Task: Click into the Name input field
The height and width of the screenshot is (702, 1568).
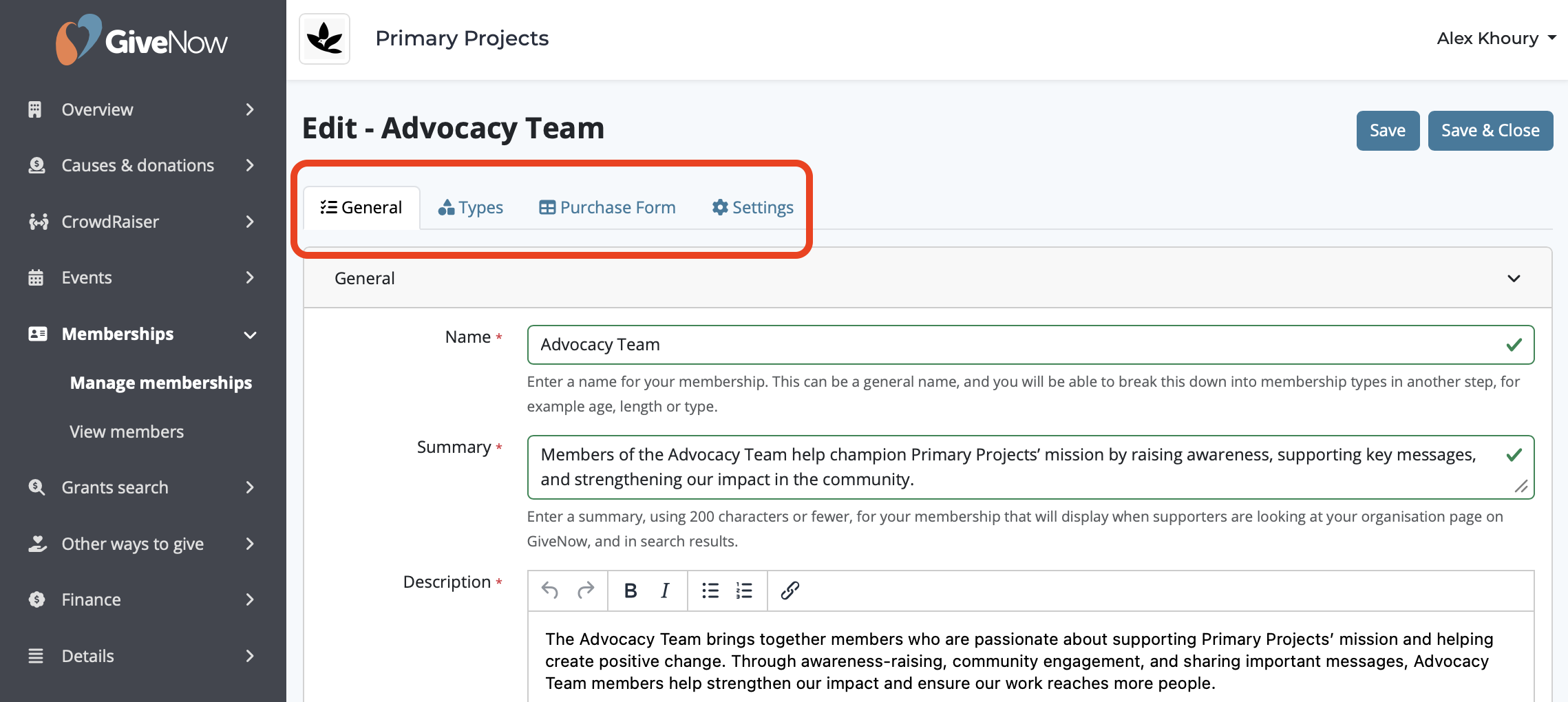Action: point(1030,345)
